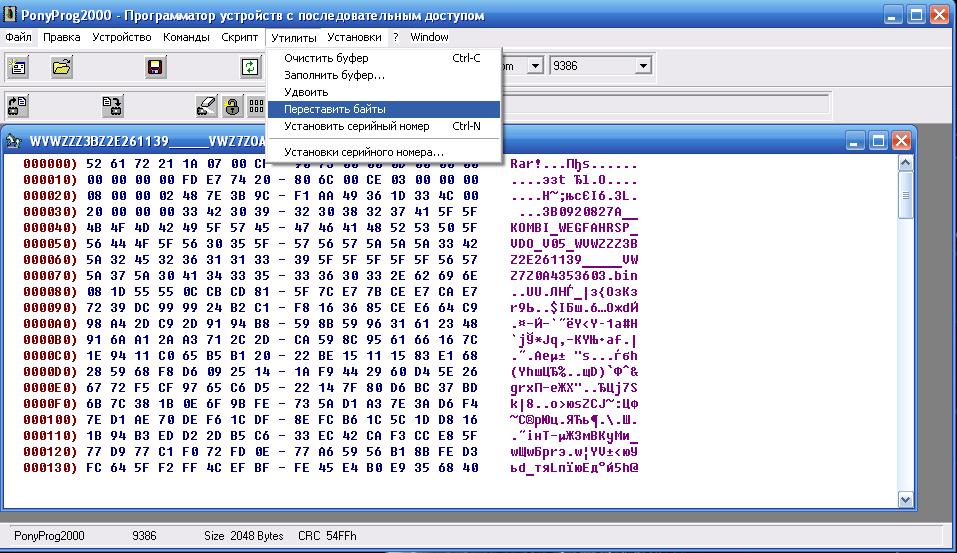Choose Установить серийный номер
This screenshot has width=957, height=553.
coord(384,126)
